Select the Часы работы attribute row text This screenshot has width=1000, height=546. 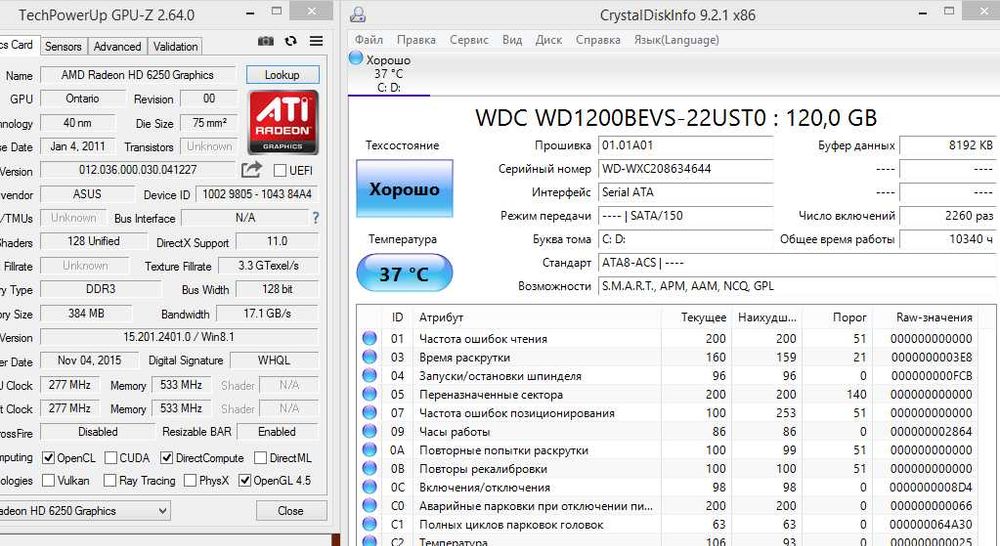coord(455,432)
